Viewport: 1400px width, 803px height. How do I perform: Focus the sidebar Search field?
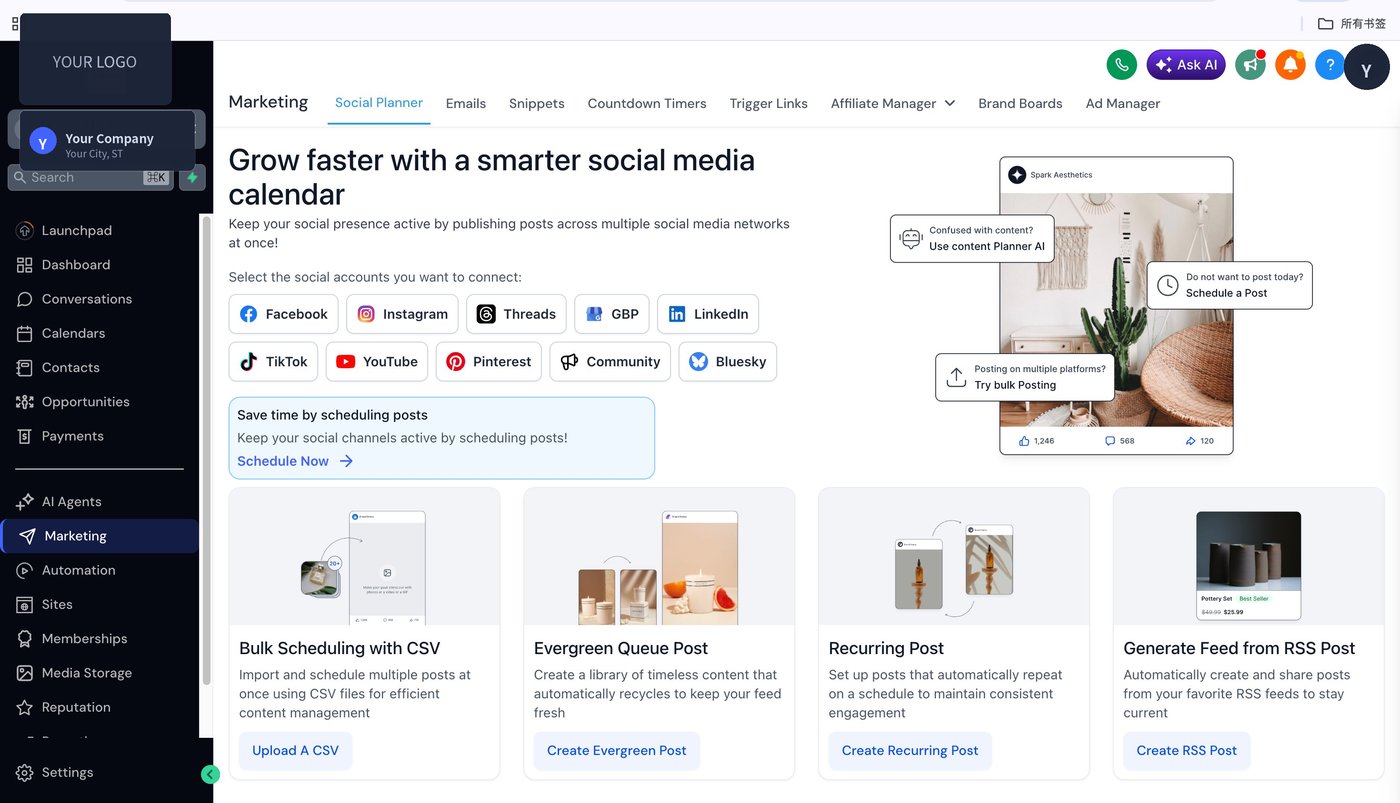coord(91,177)
